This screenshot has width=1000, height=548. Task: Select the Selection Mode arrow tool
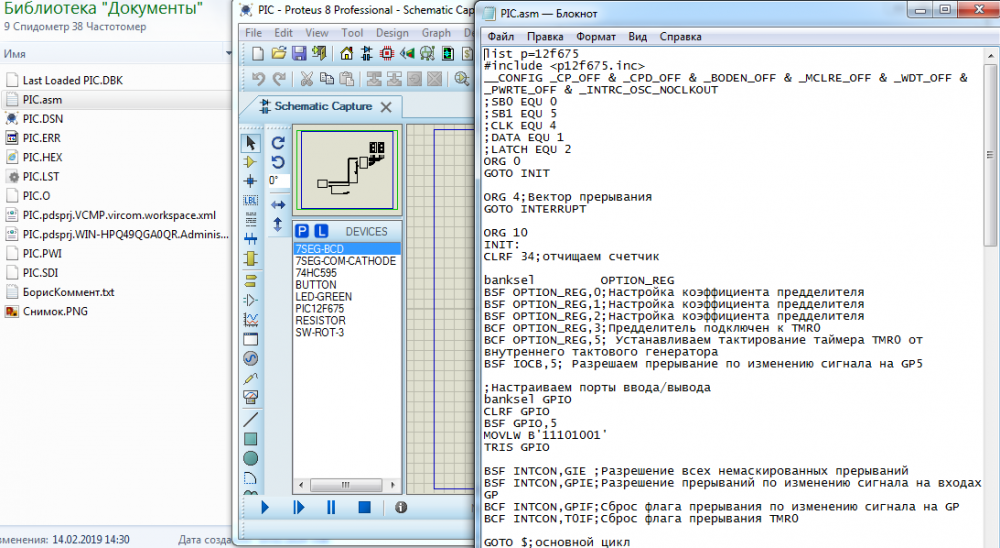coord(250,143)
